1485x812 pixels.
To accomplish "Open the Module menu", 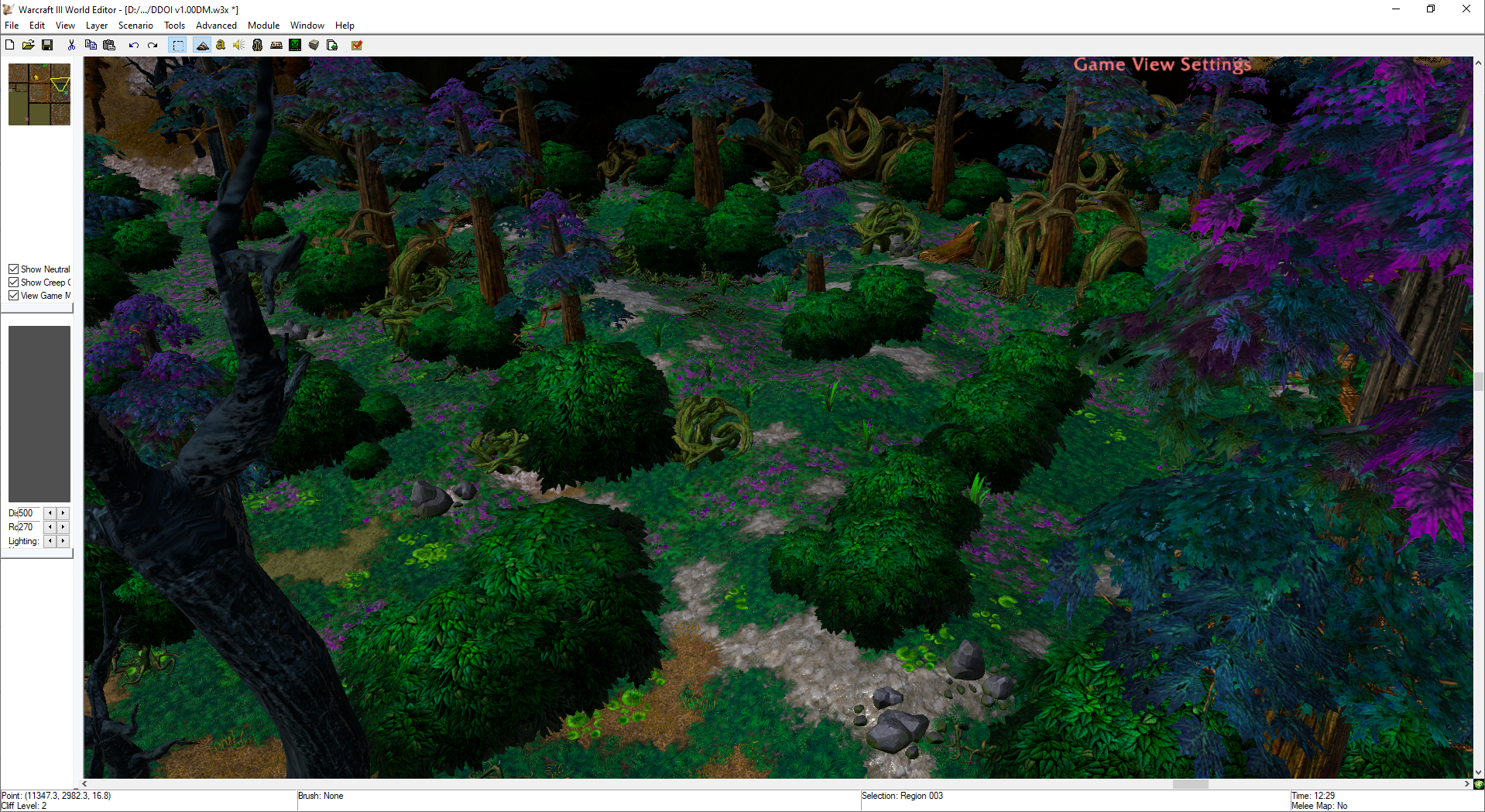I will (263, 26).
